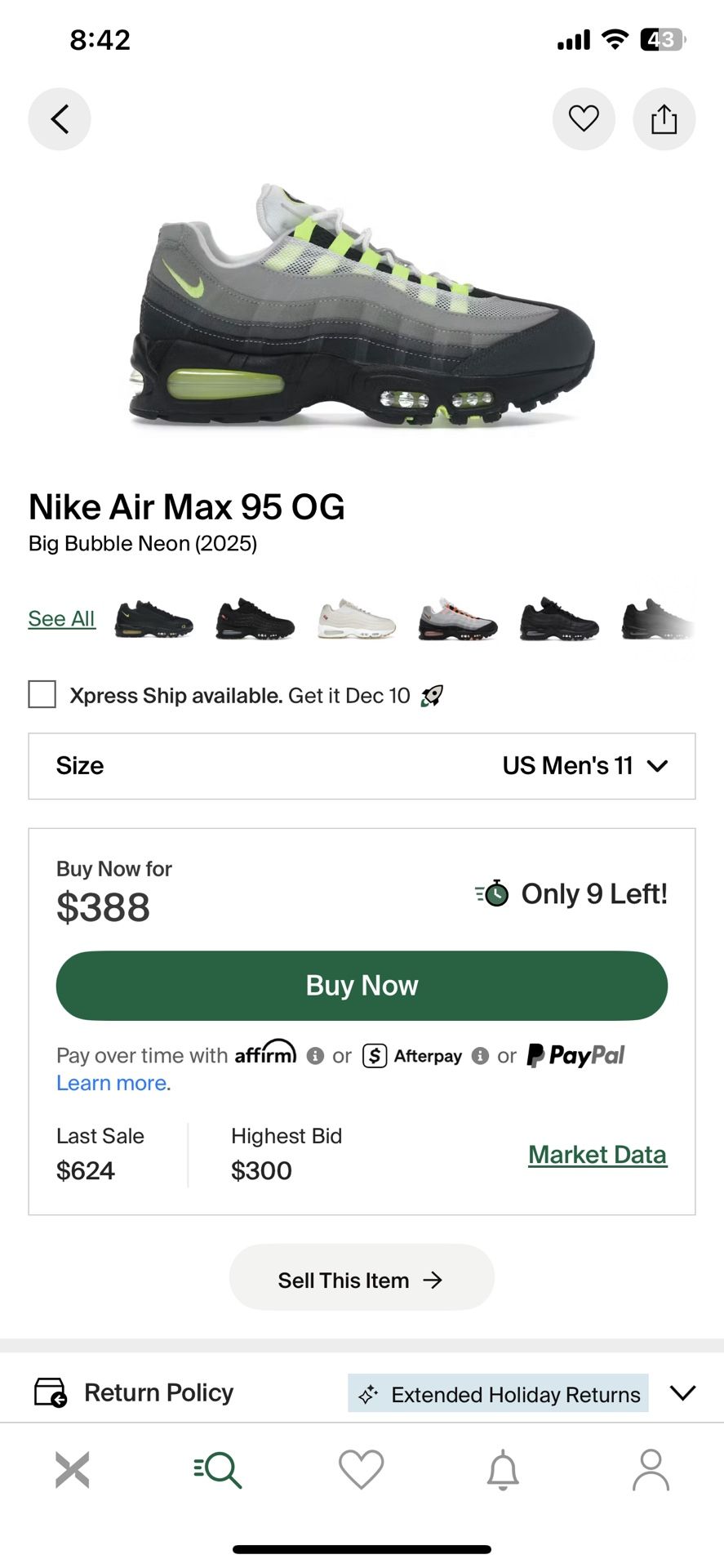
Task: Open the account profile icon
Action: point(651,1470)
